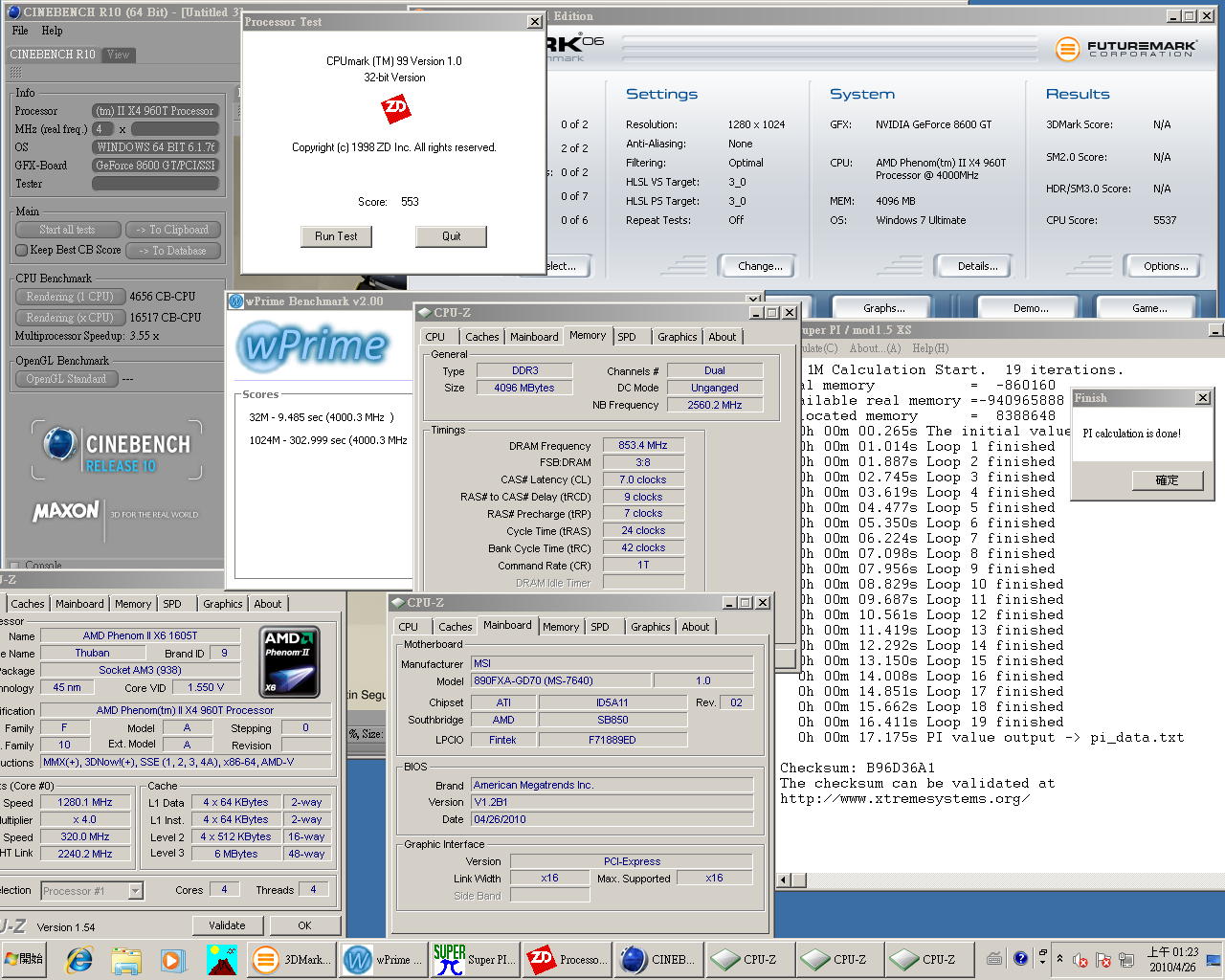The image size is (1225, 980).
Task: Click the Demo... button in 3DMark
Action: pos(1031,308)
